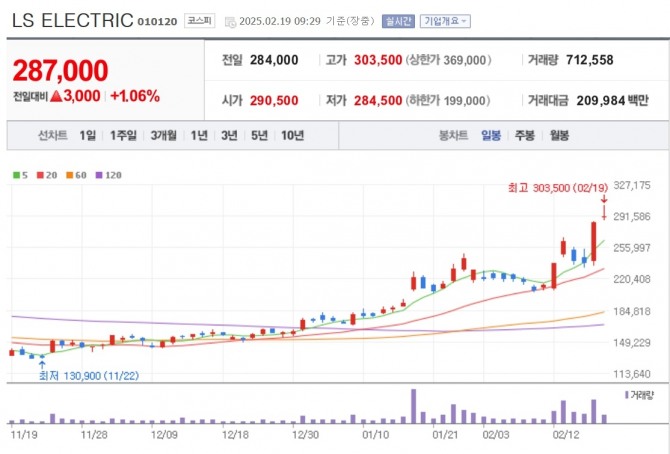Click the current price 287,000
Viewport: 670px width, 454px height.
point(61,71)
